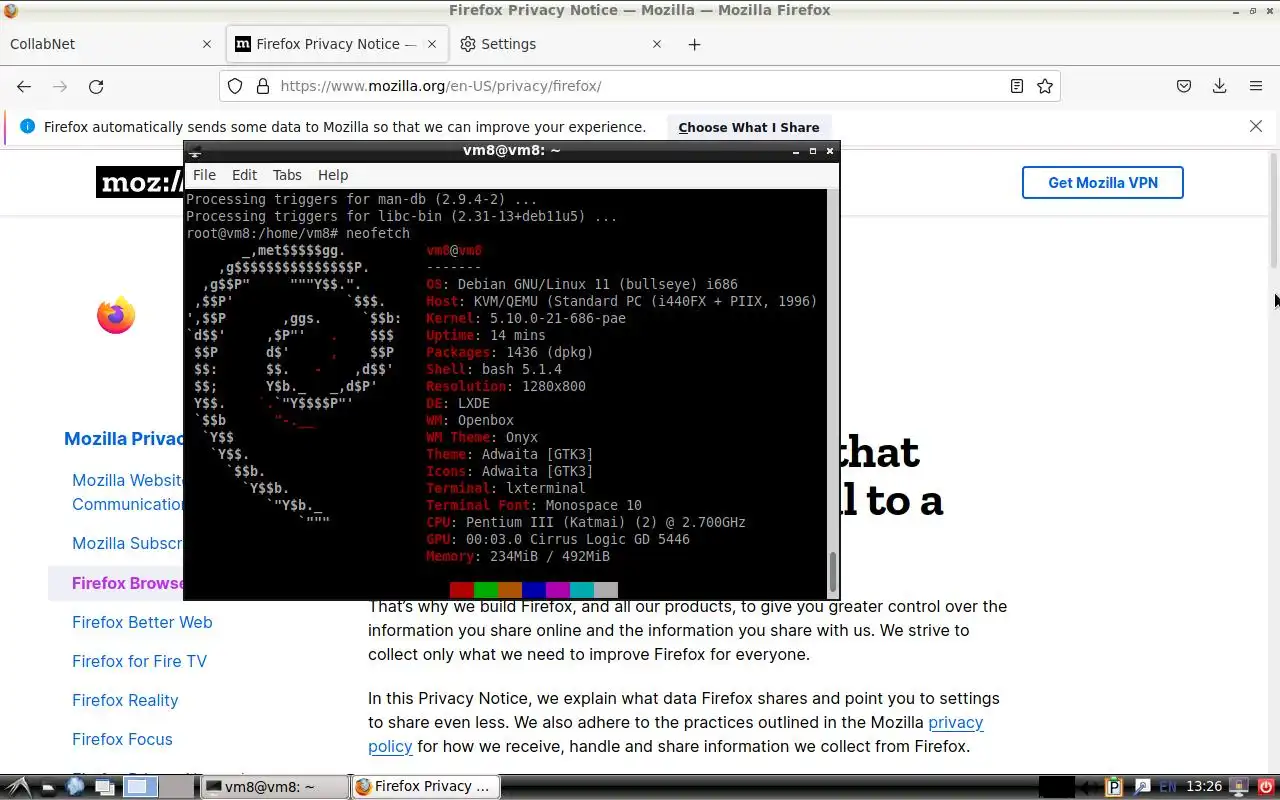Open the Firefox Focus sidebar link
This screenshot has width=1280, height=800.
(x=122, y=739)
